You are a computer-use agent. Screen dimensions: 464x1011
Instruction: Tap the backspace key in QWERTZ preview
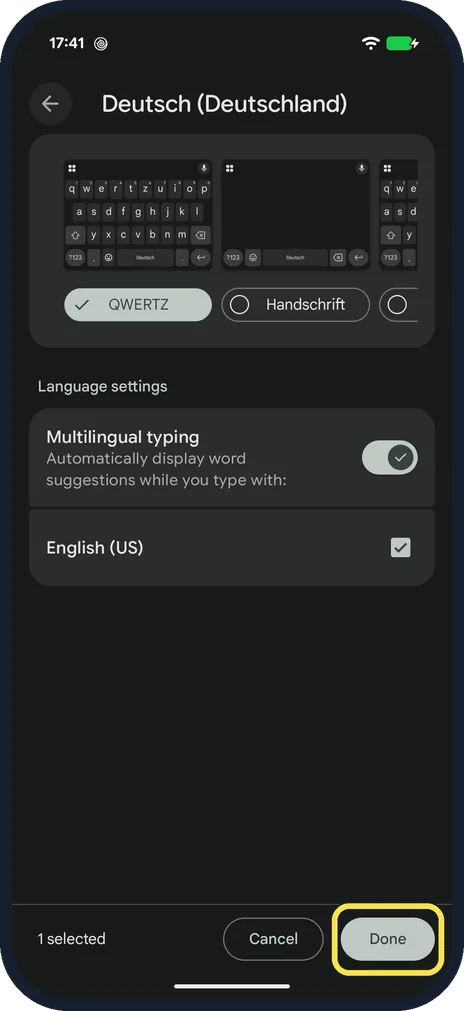200,235
